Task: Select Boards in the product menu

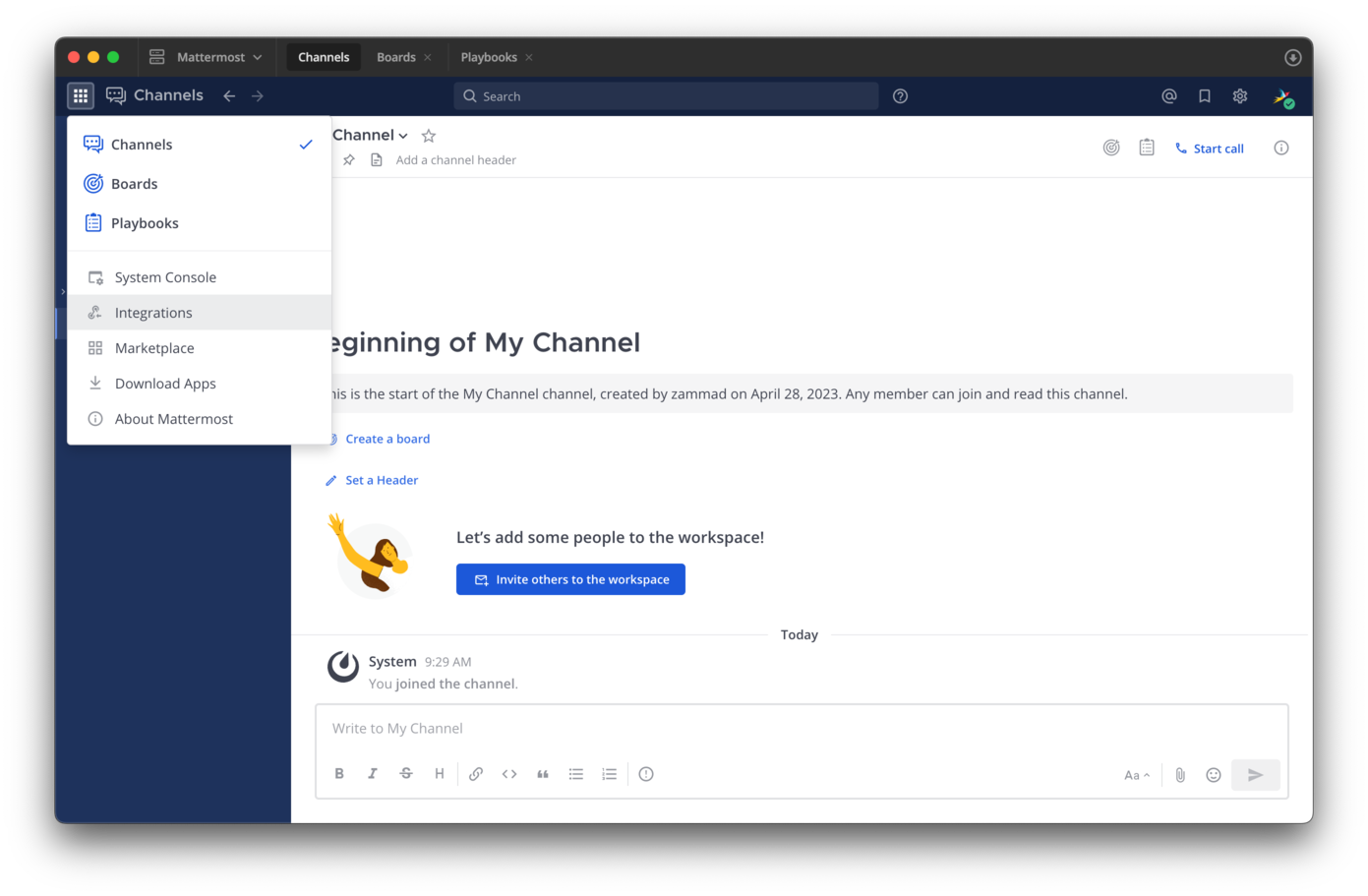Action: [200, 184]
